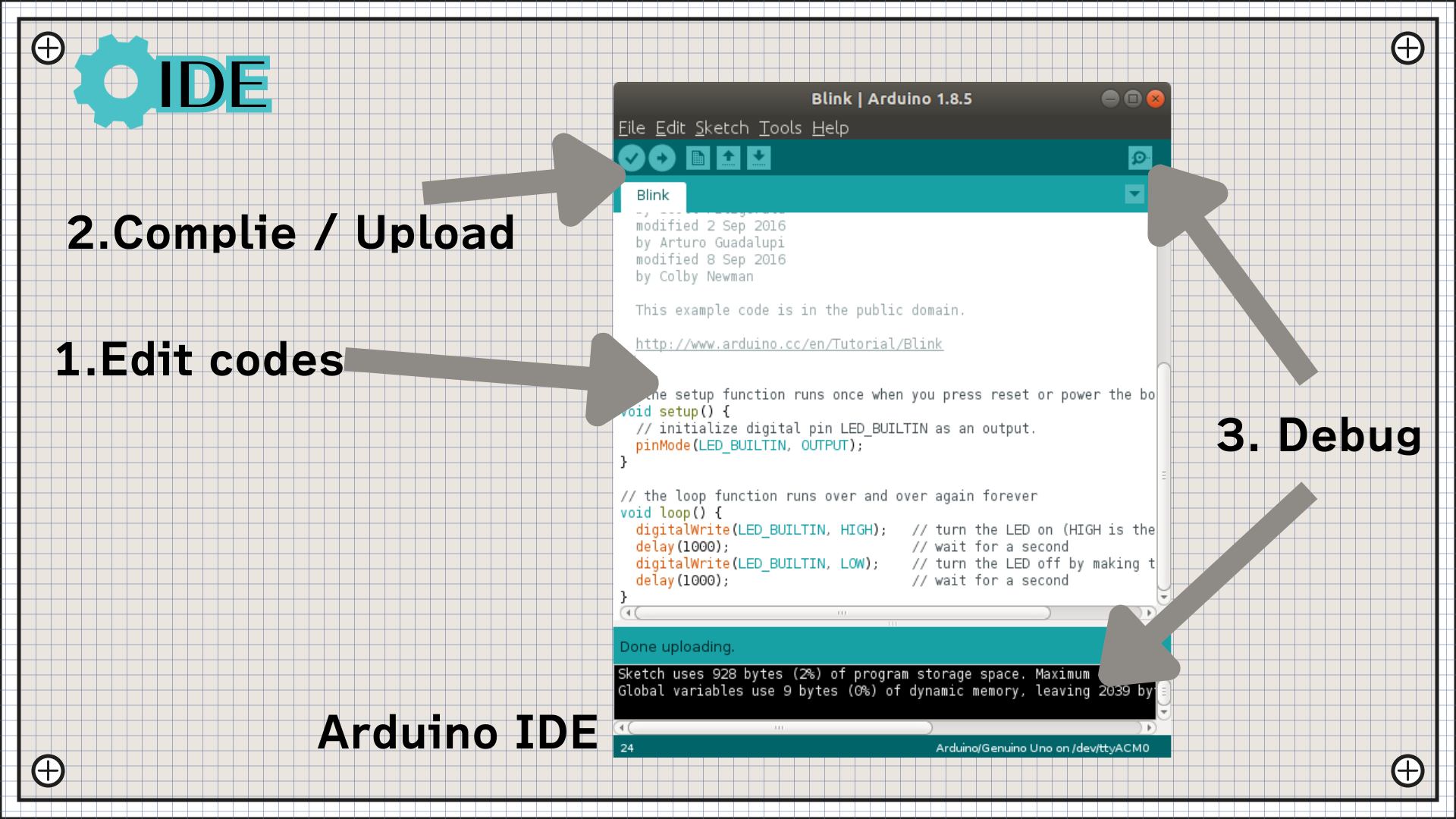Screen dimensions: 1456x819
Task: Minimize the Arduino window
Action: point(1110,99)
